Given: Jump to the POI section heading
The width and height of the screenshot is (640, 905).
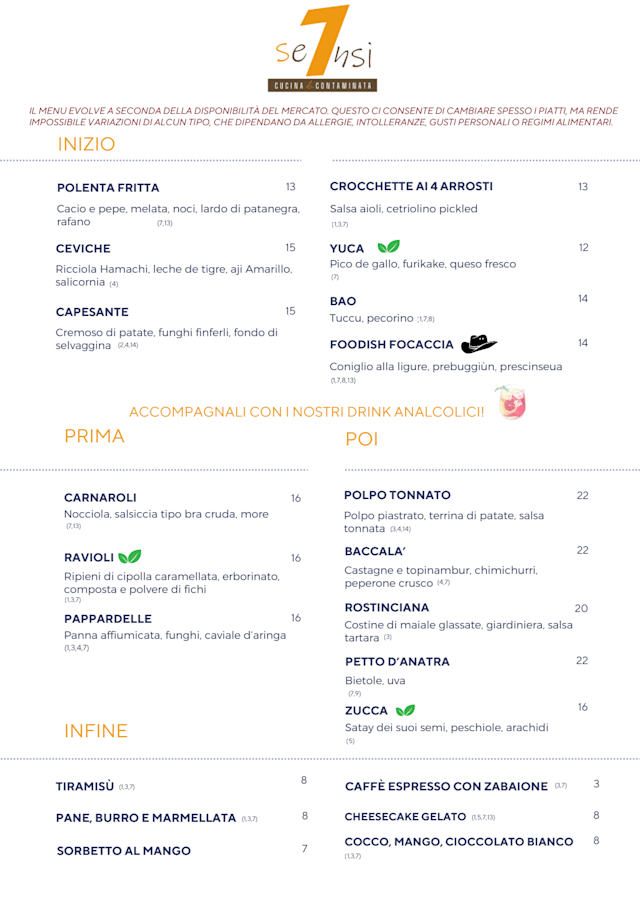Looking at the screenshot, I should click(x=361, y=439).
